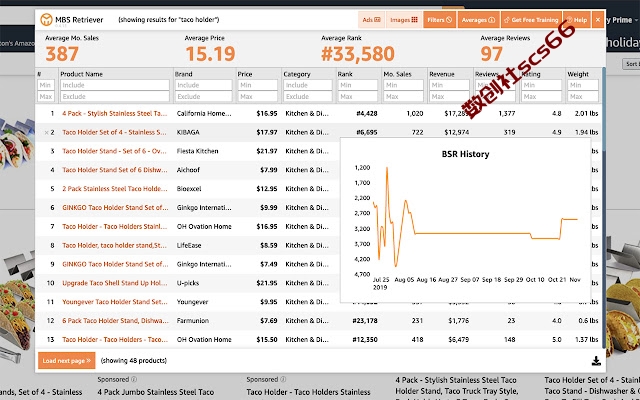The width and height of the screenshot is (640, 400).
Task: Click rank #6,695 in row 2
Action: (x=367, y=132)
